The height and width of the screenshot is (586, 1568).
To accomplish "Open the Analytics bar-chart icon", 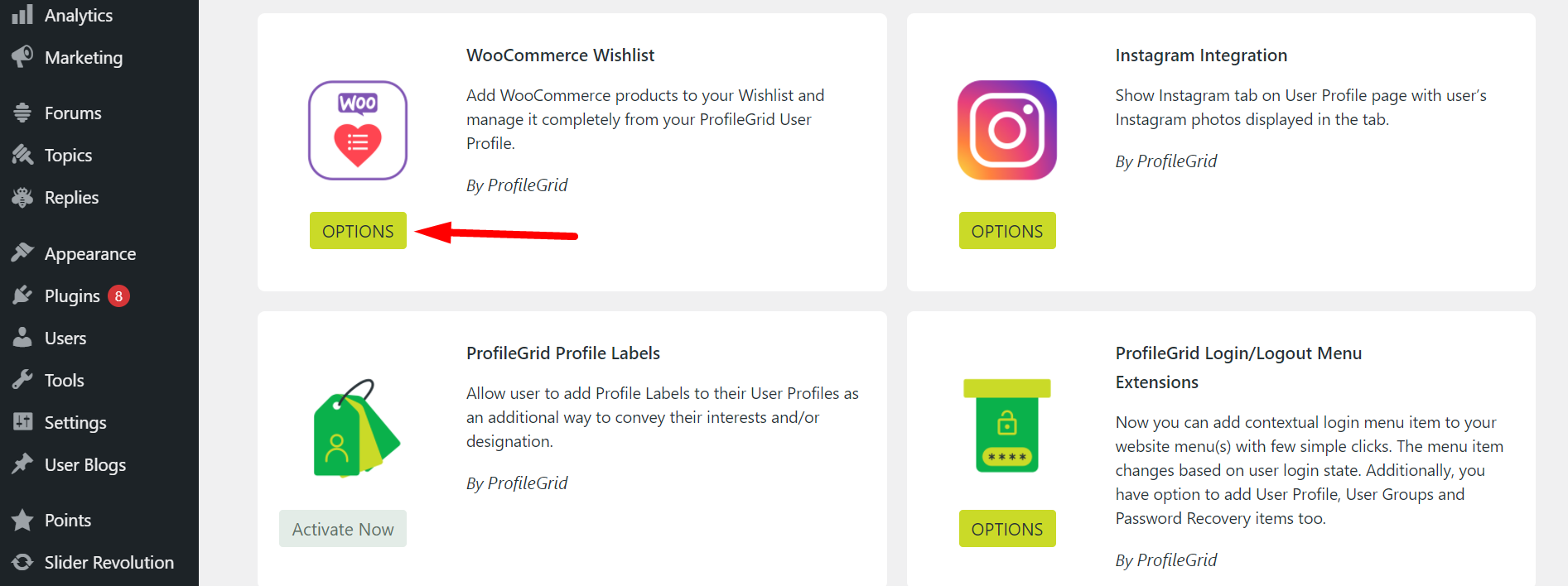I will tap(22, 14).
